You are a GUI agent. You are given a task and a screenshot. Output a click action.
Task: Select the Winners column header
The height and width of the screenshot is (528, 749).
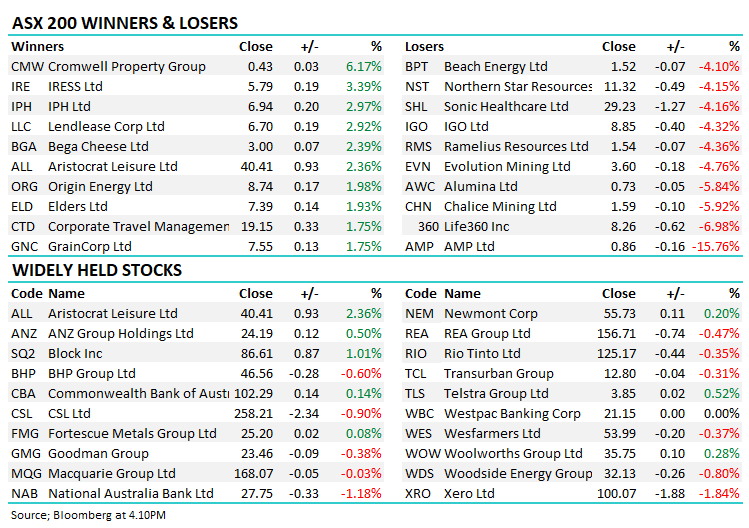[x=38, y=46]
